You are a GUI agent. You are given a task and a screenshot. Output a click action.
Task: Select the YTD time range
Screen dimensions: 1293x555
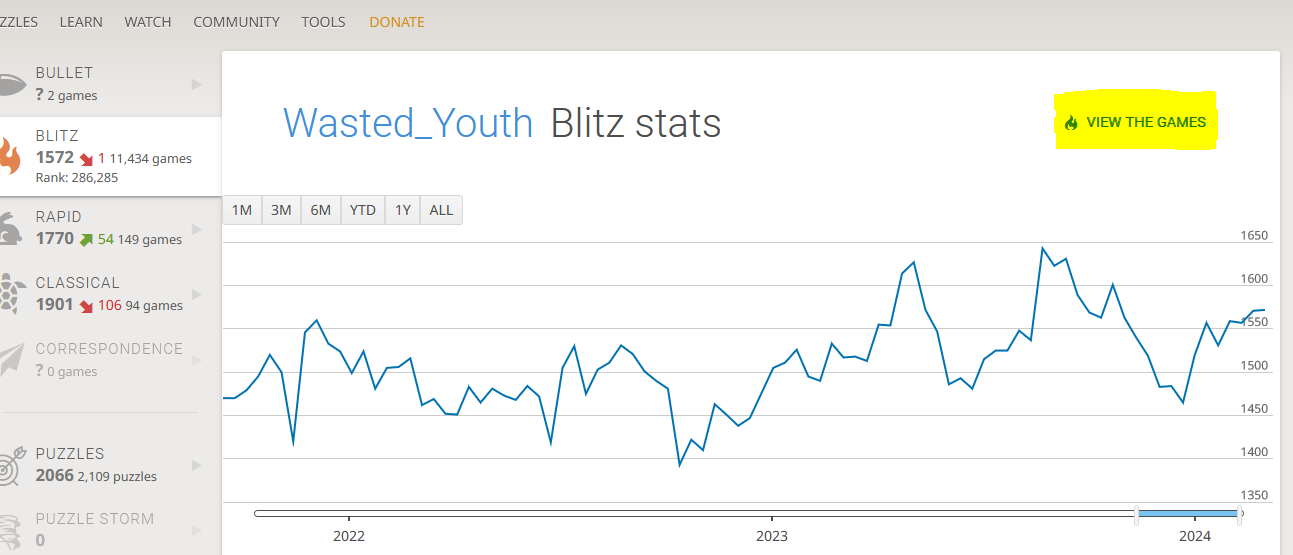(362, 210)
